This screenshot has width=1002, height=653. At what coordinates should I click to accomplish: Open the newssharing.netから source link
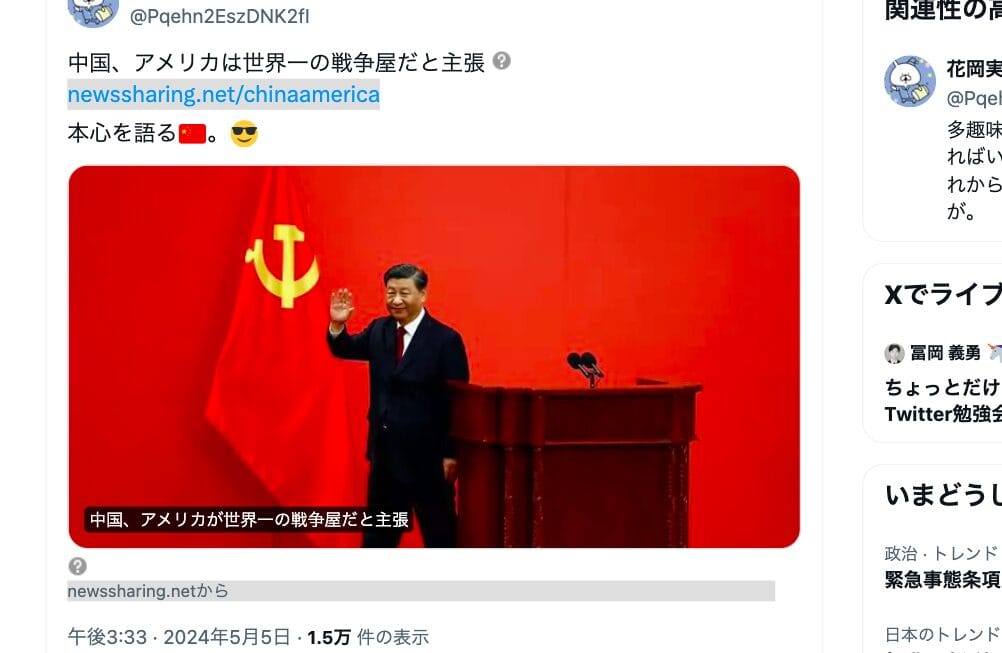[x=148, y=591]
